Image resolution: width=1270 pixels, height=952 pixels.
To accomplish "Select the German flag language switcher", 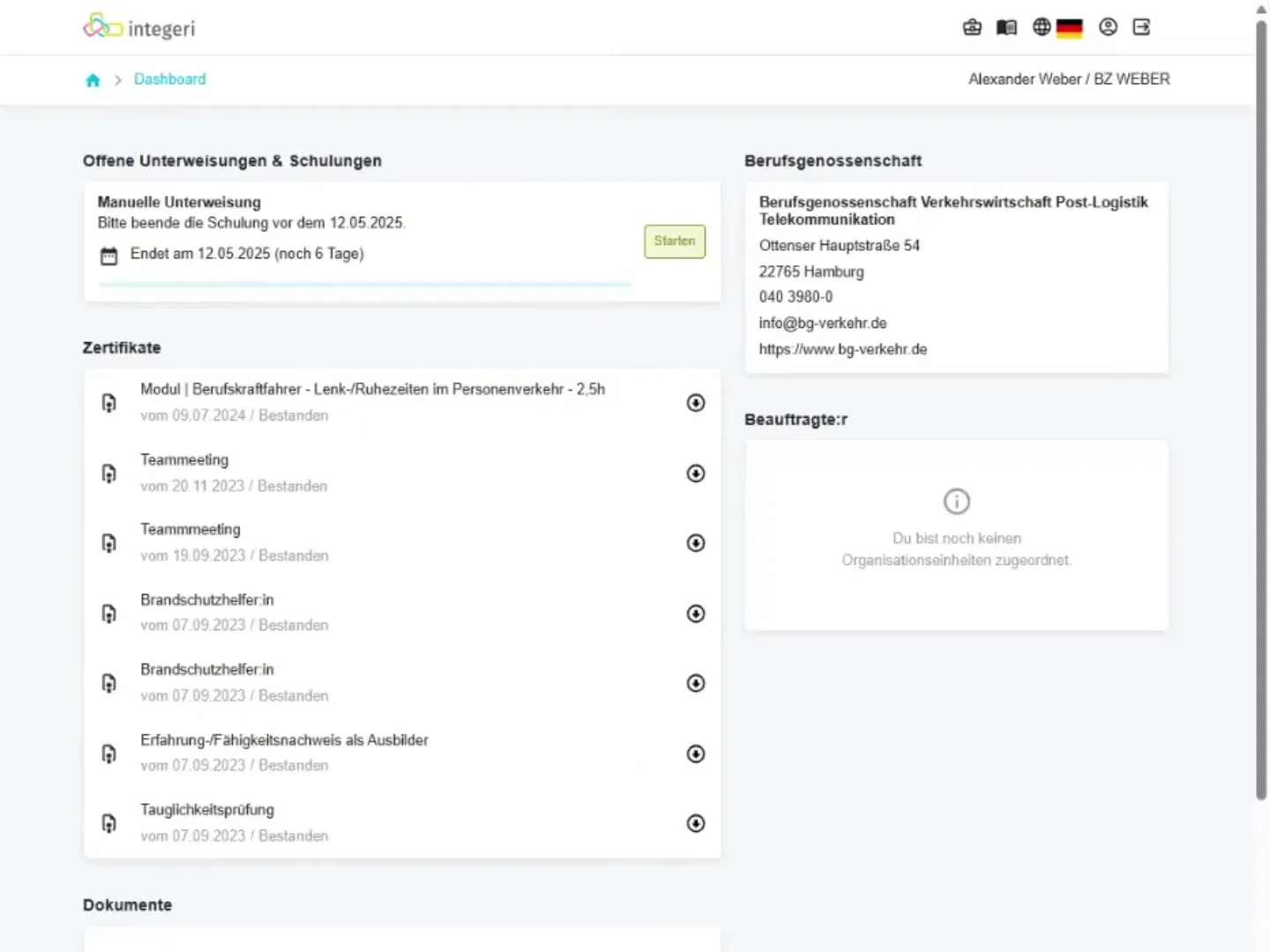I will click(1069, 28).
